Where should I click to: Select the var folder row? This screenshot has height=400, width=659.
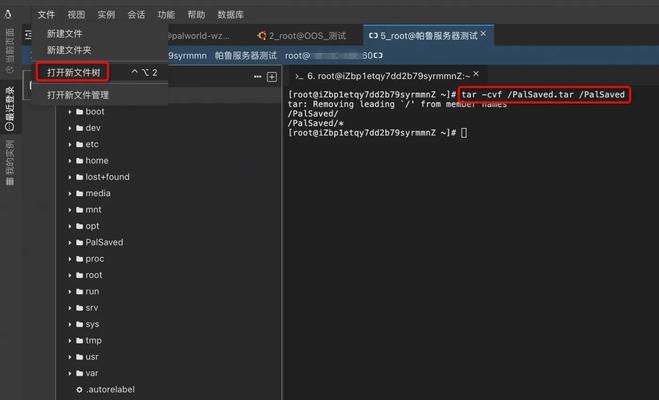click(x=169, y=373)
